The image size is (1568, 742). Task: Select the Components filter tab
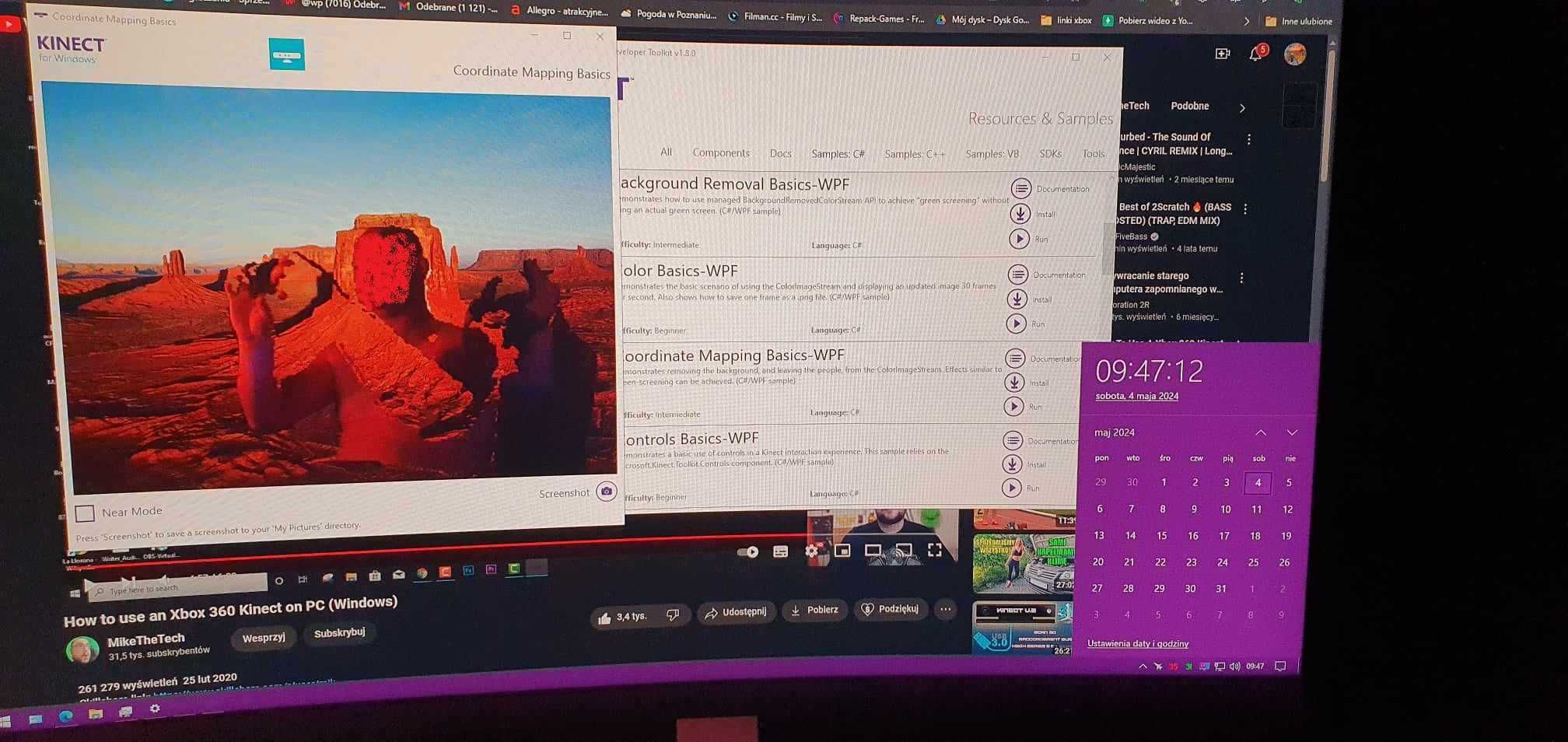pyautogui.click(x=721, y=152)
